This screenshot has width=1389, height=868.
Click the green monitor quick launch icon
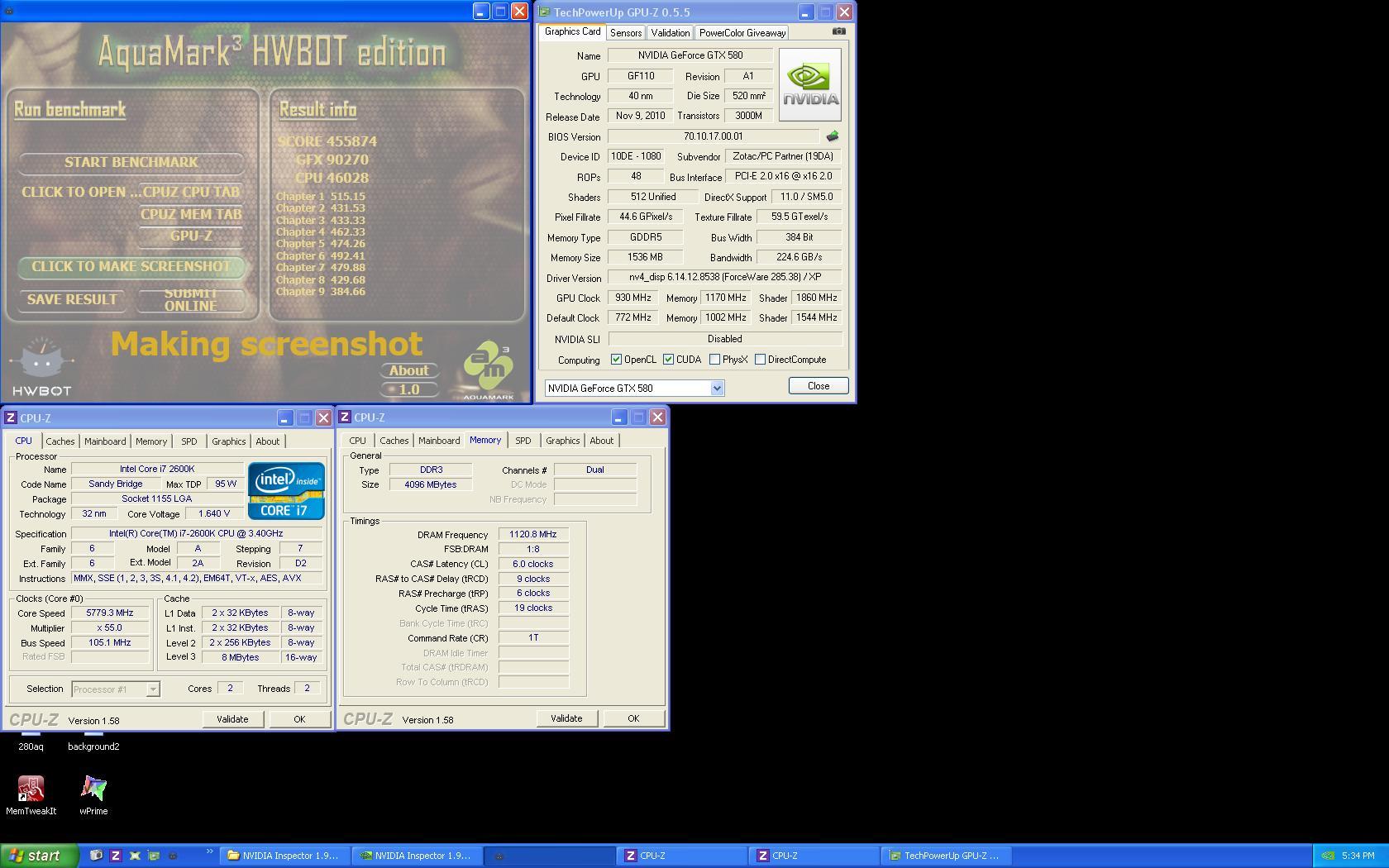tap(153, 856)
